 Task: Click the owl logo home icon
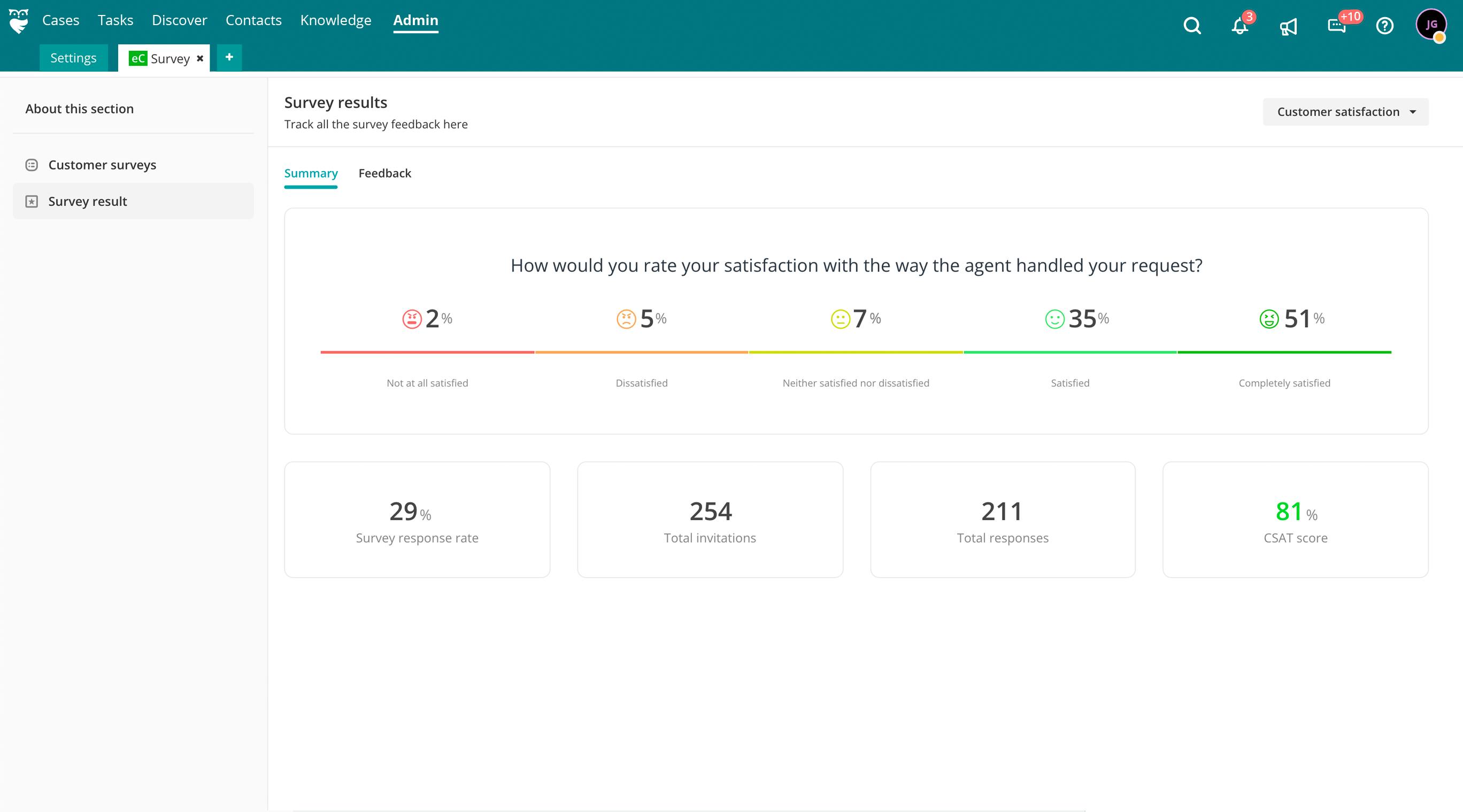[x=19, y=21]
